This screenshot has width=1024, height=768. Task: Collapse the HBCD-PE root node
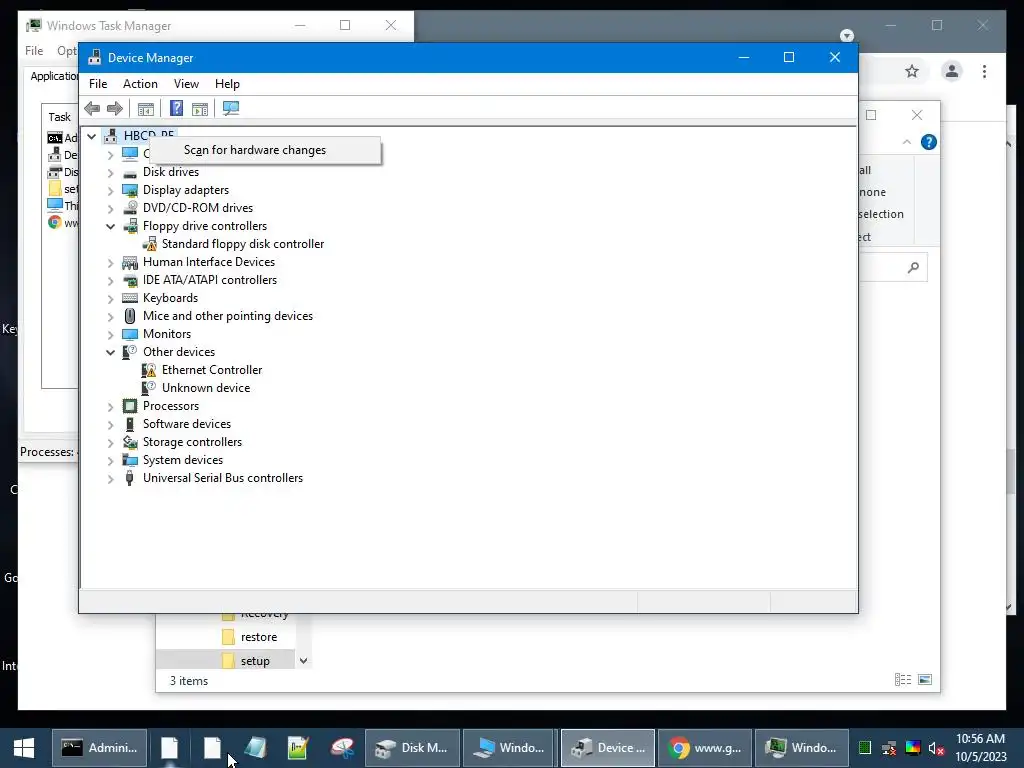click(91, 136)
